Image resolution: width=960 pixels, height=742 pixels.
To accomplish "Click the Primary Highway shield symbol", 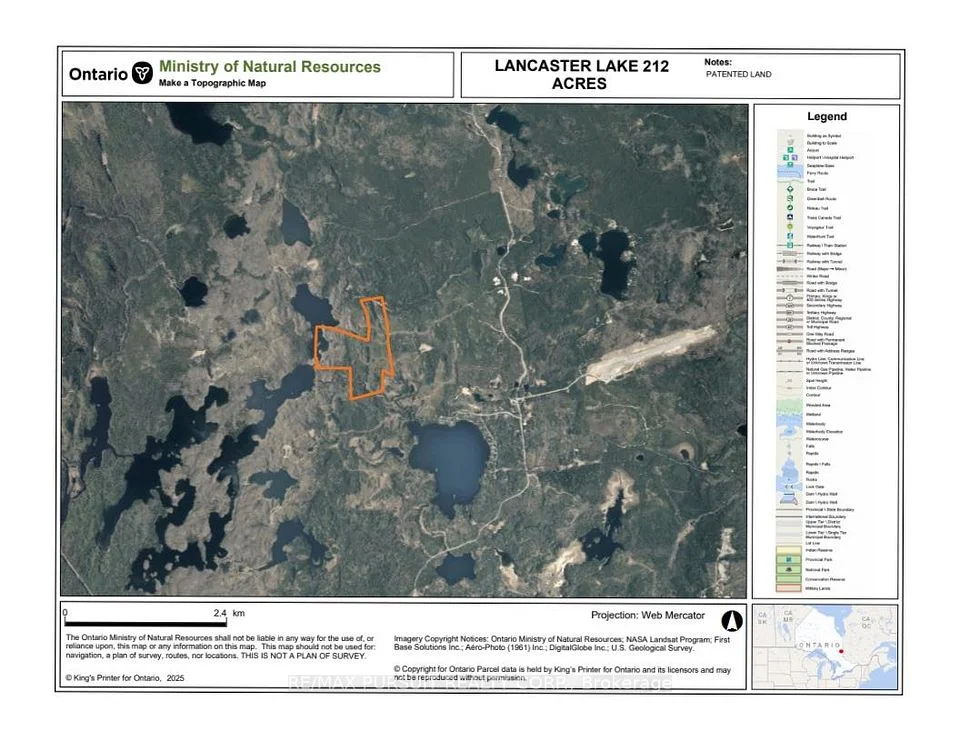I will coord(790,298).
